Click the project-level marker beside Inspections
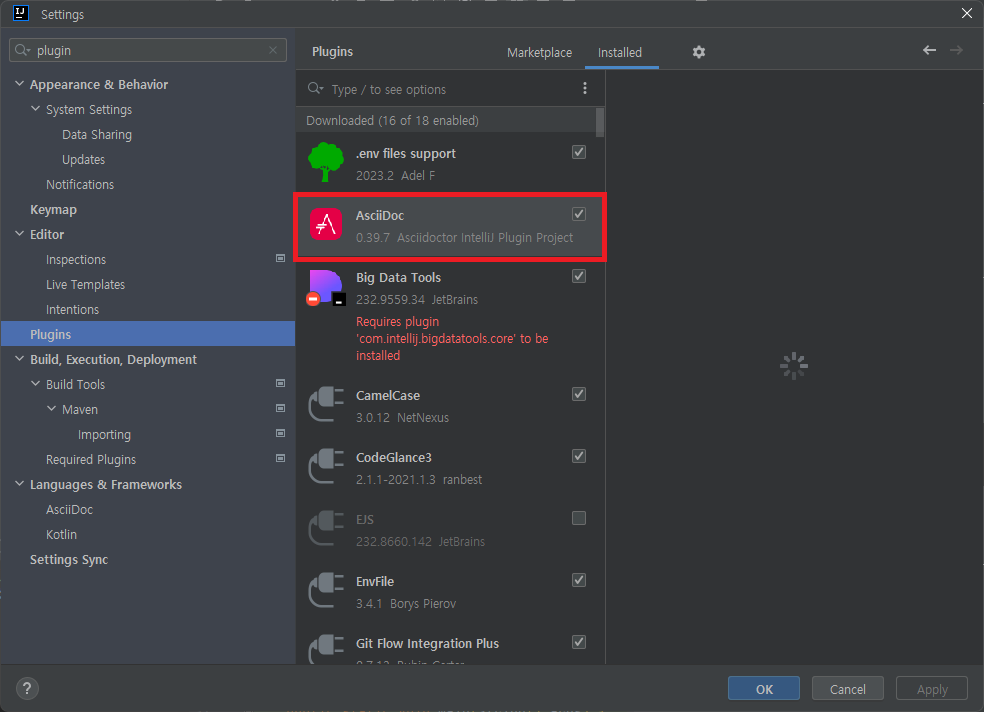This screenshot has width=984, height=712. (281, 258)
